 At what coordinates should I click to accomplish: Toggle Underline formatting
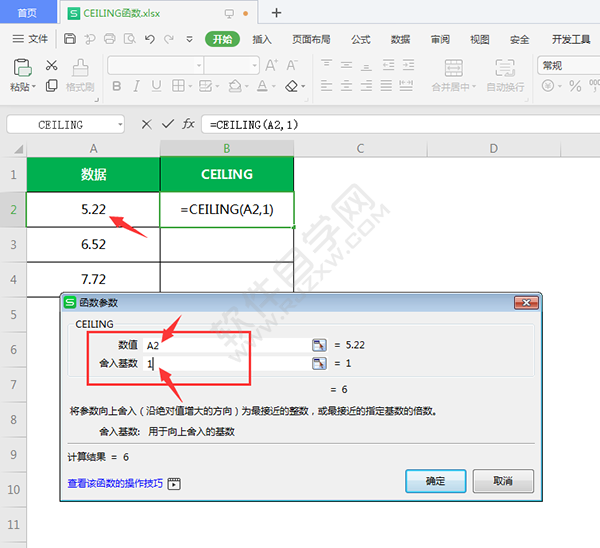156,86
